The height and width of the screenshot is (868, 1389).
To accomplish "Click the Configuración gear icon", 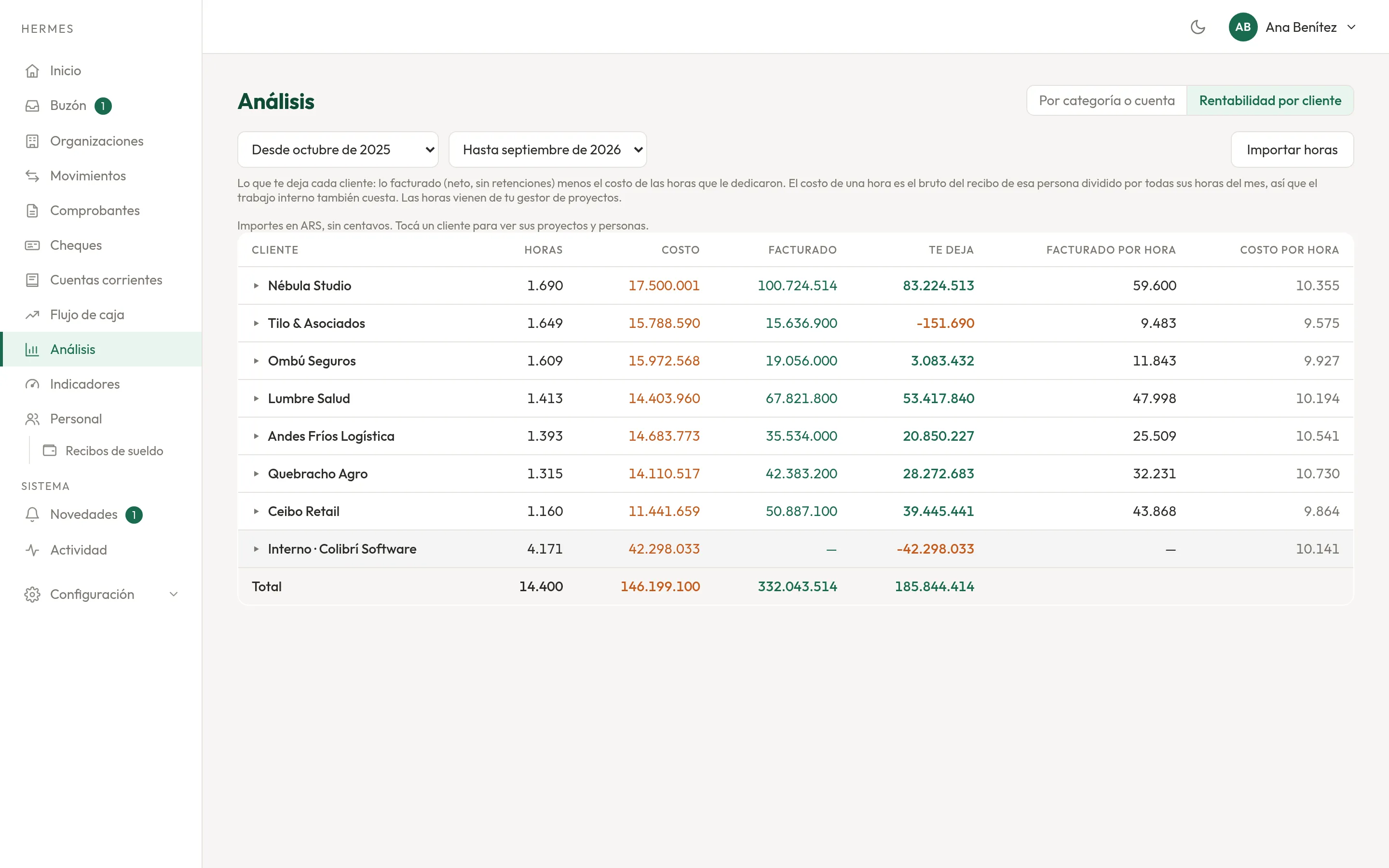I will (x=32, y=594).
